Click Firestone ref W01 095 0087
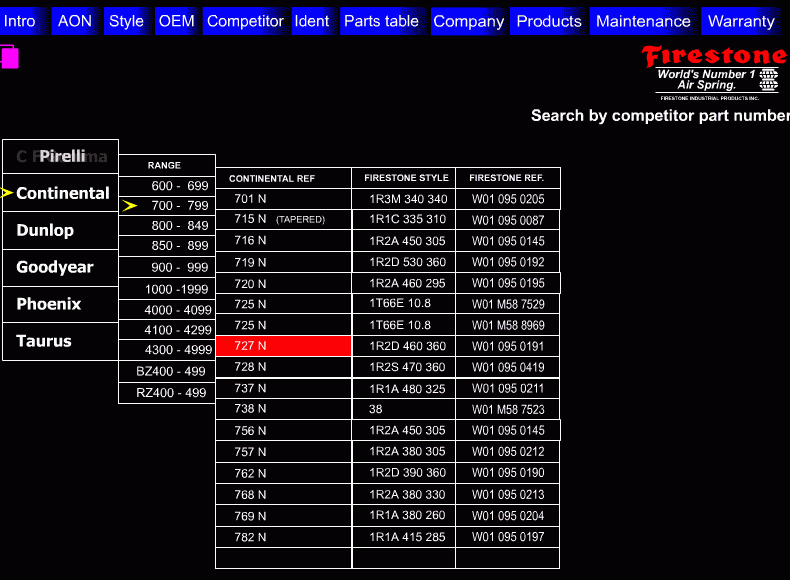This screenshot has height=580, width=790. point(508,220)
